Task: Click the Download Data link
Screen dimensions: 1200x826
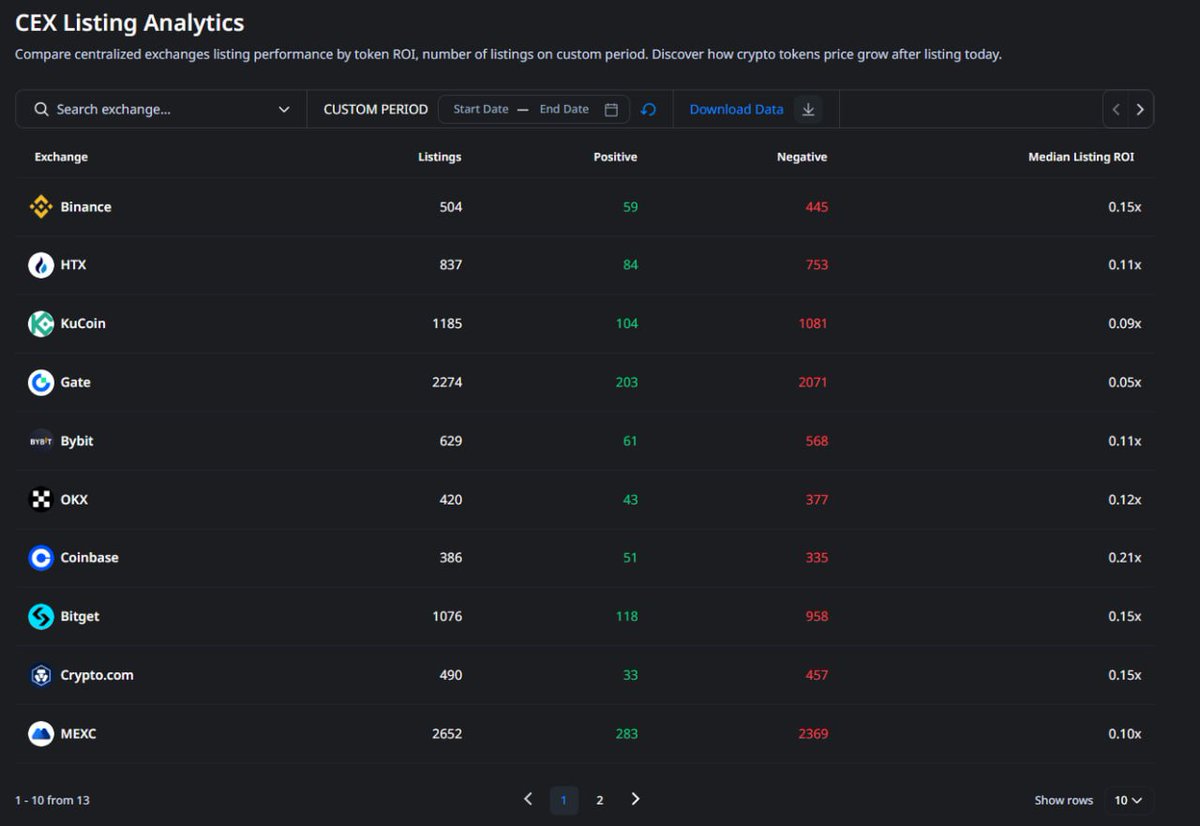Action: click(736, 109)
